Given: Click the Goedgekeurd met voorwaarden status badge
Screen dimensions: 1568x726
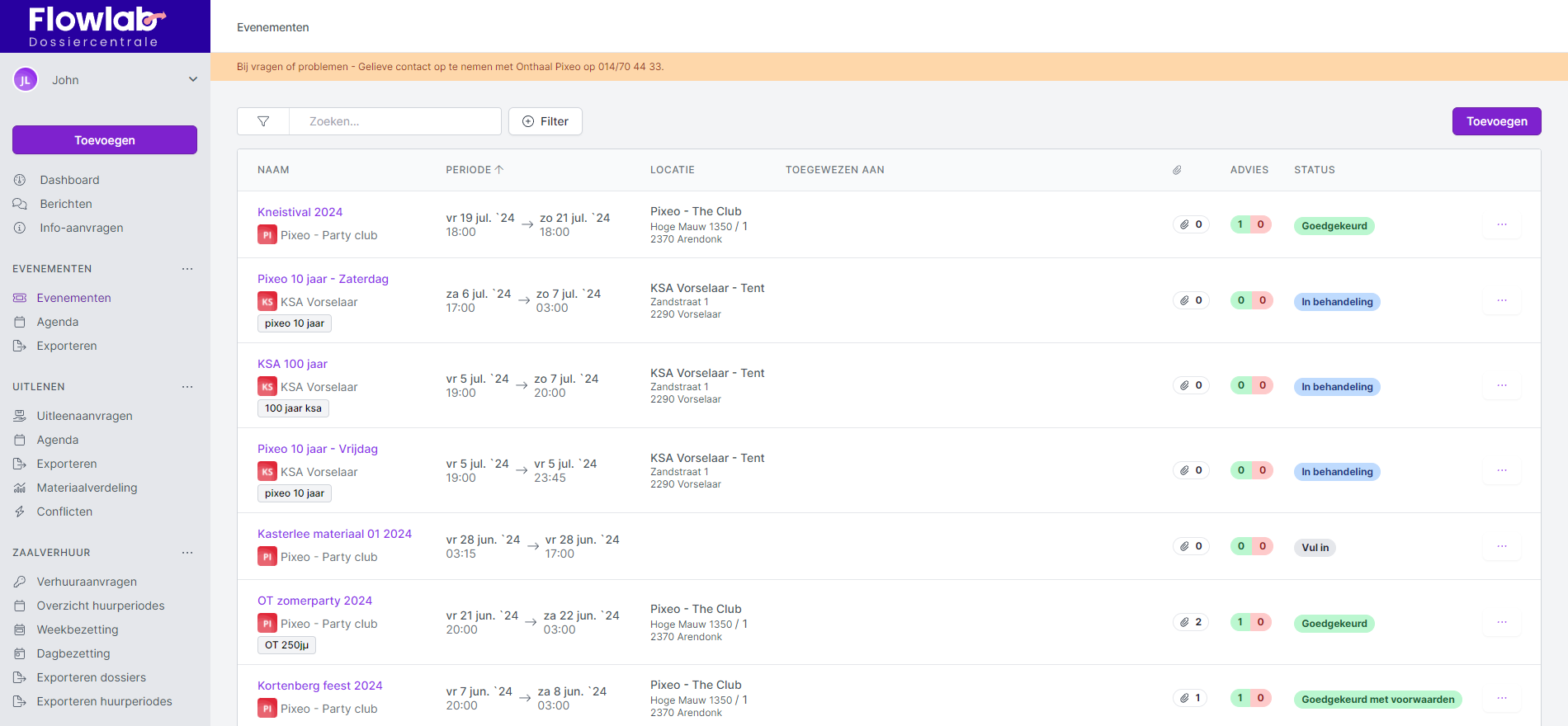Looking at the screenshot, I should pos(1377,700).
